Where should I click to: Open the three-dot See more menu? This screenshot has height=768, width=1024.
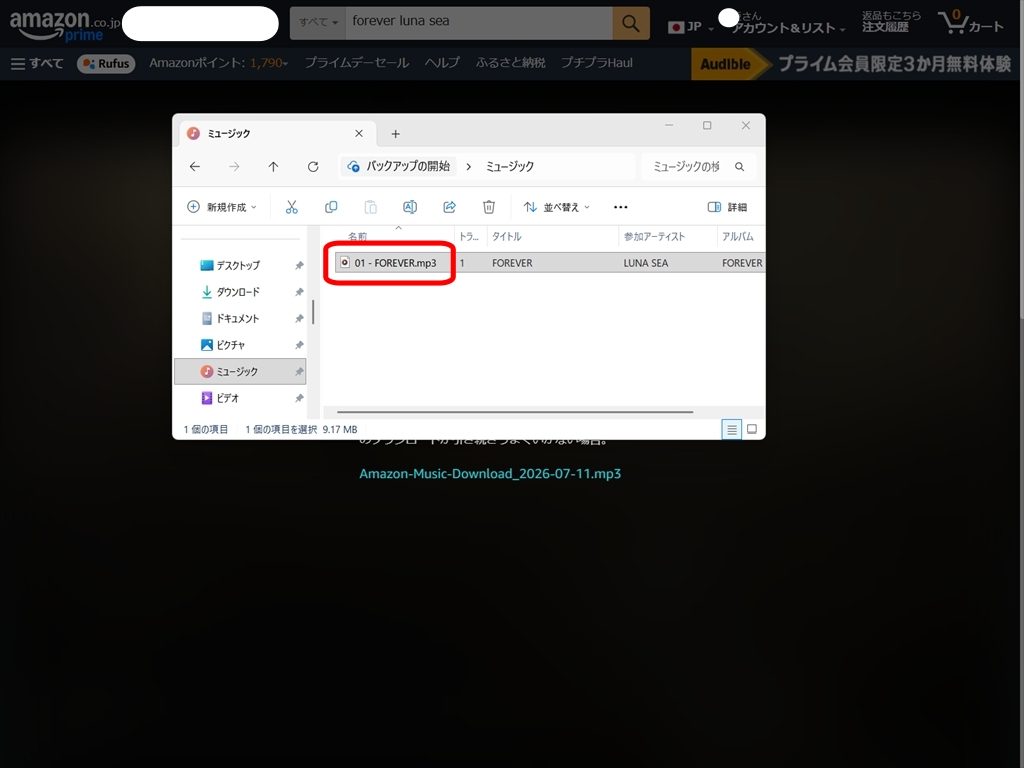620,207
